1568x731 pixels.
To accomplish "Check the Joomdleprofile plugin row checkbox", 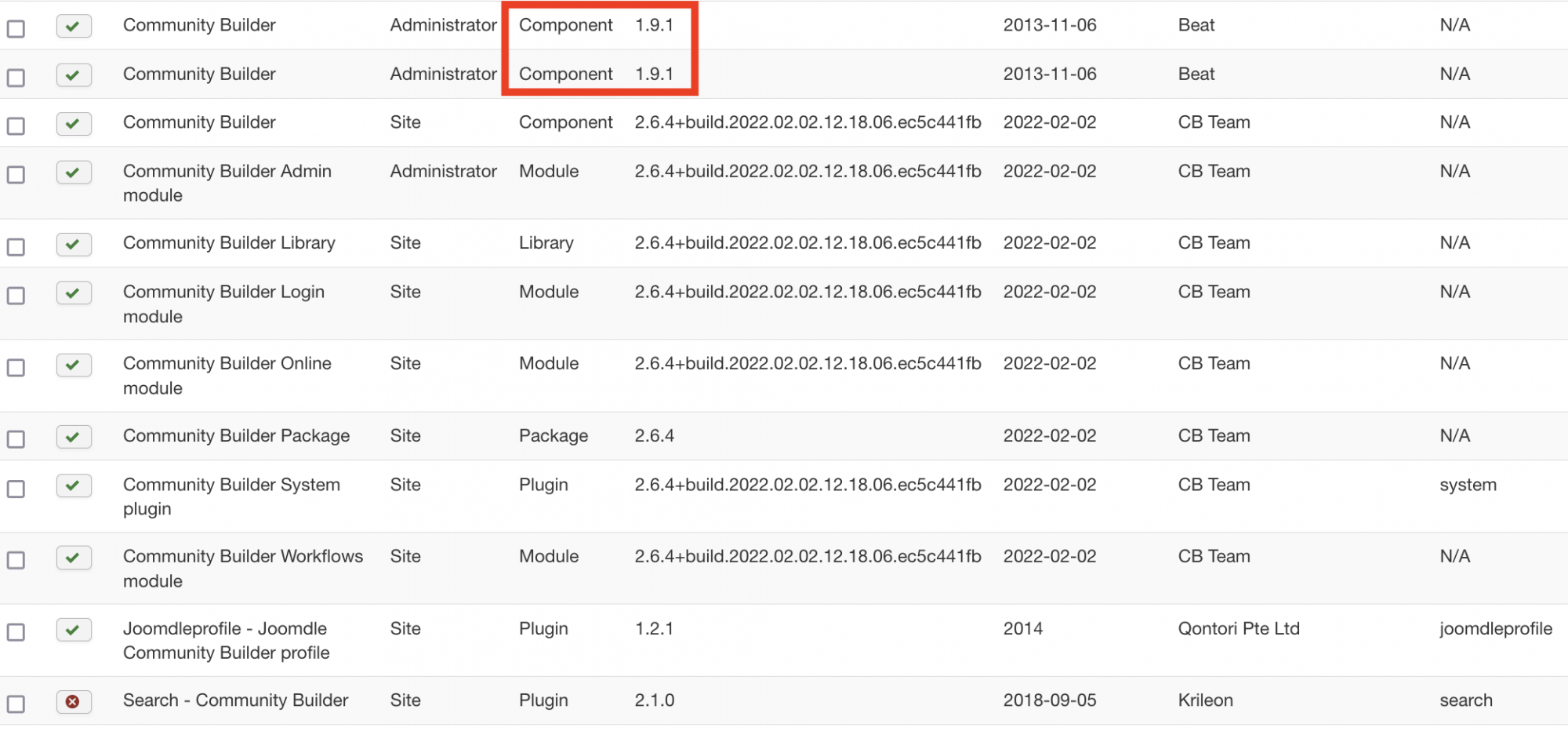I will [16, 632].
